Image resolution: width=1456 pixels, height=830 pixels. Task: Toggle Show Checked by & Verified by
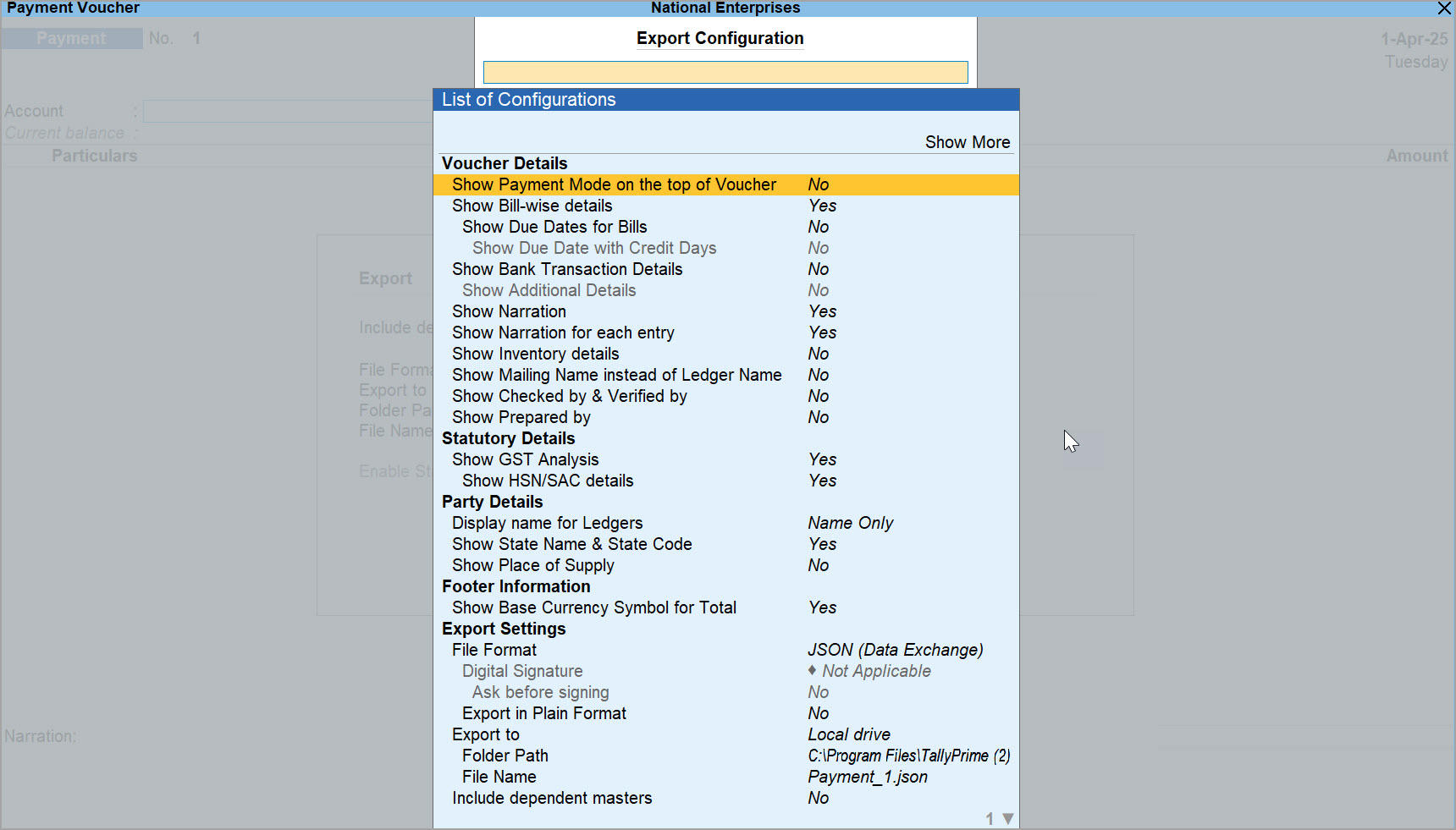click(569, 396)
